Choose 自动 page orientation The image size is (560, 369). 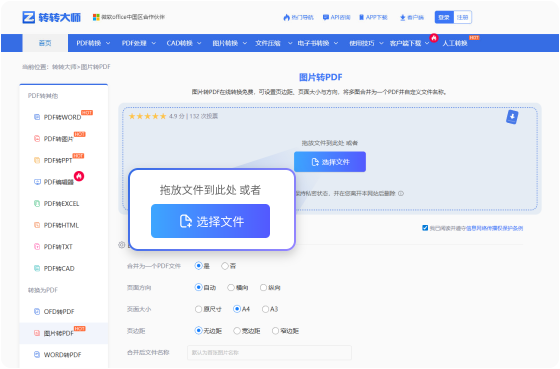[x=199, y=287]
